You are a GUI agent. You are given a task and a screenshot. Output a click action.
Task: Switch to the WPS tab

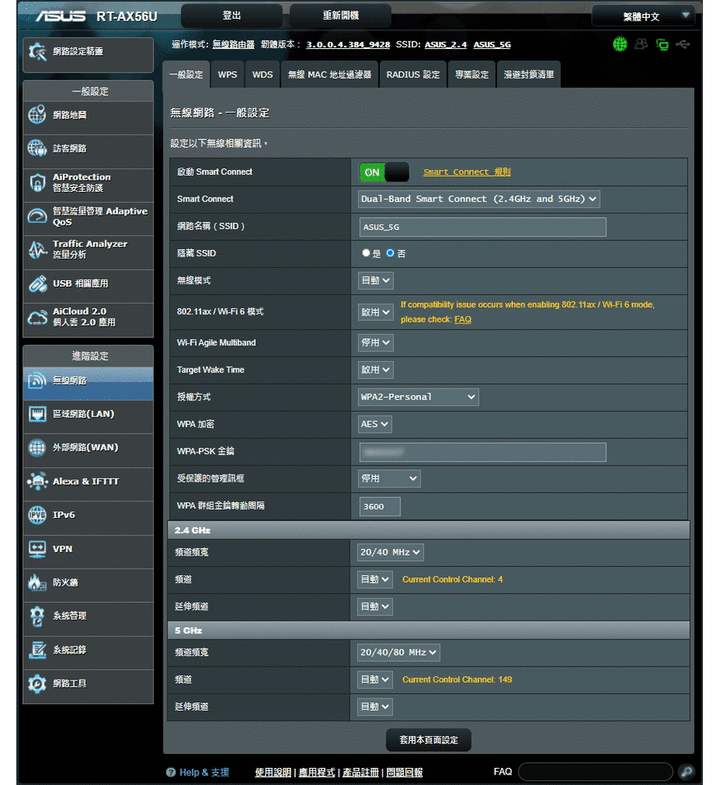coord(227,75)
